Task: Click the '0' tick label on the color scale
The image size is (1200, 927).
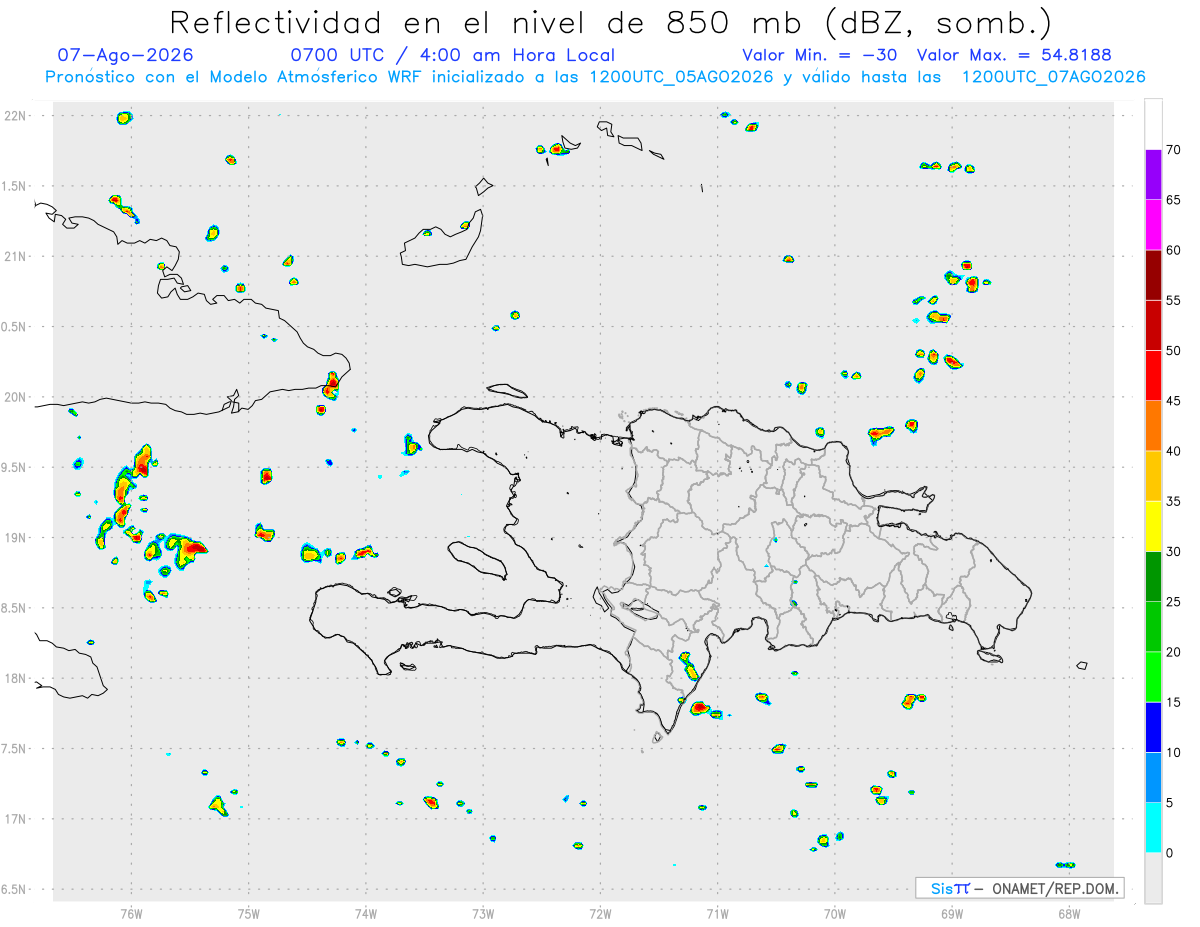Action: [x=1170, y=853]
